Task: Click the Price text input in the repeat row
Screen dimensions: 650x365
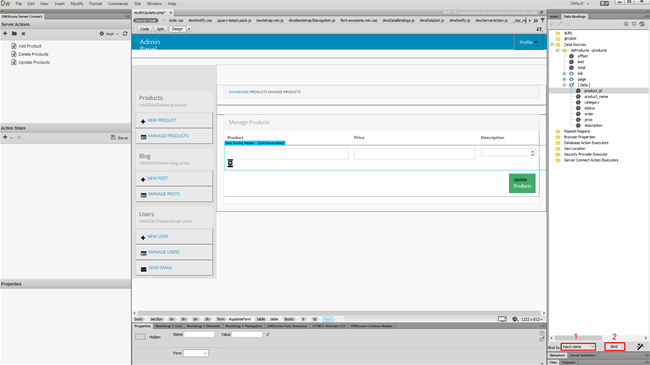Action: 415,154
